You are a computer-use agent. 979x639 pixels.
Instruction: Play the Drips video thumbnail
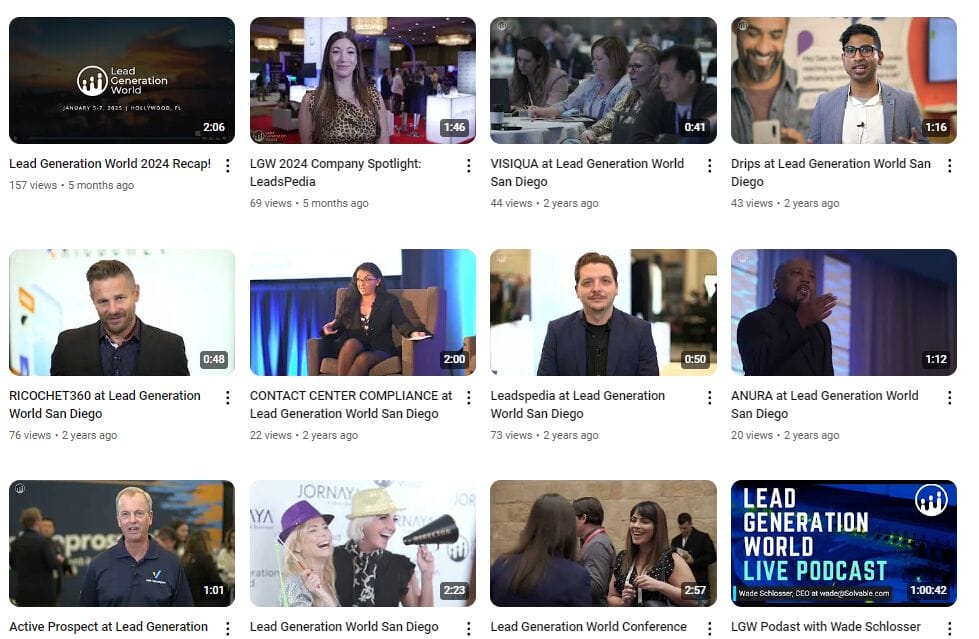point(844,81)
